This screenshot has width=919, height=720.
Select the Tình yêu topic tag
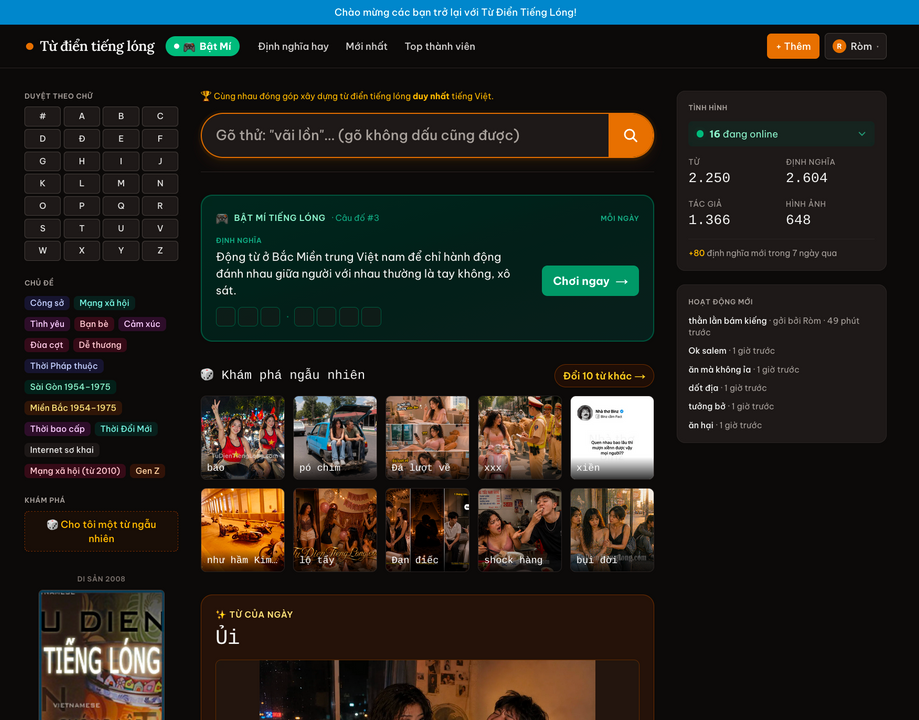pos(47,324)
